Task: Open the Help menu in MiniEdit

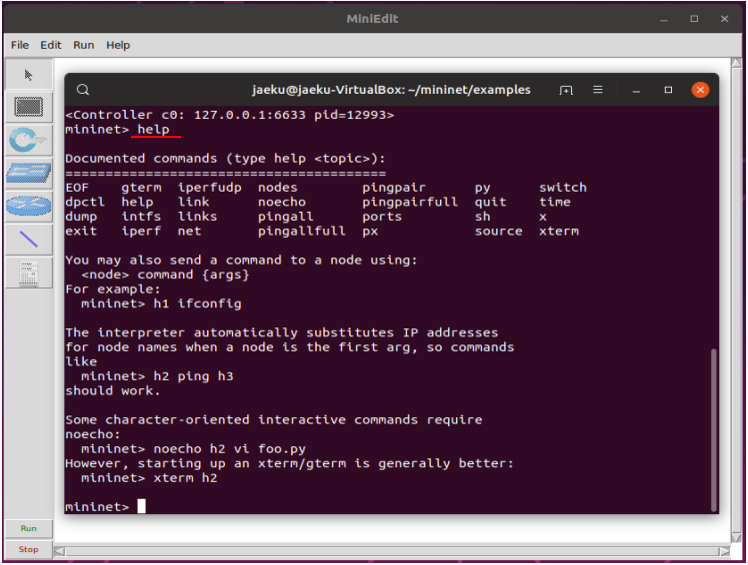Action: tap(118, 45)
